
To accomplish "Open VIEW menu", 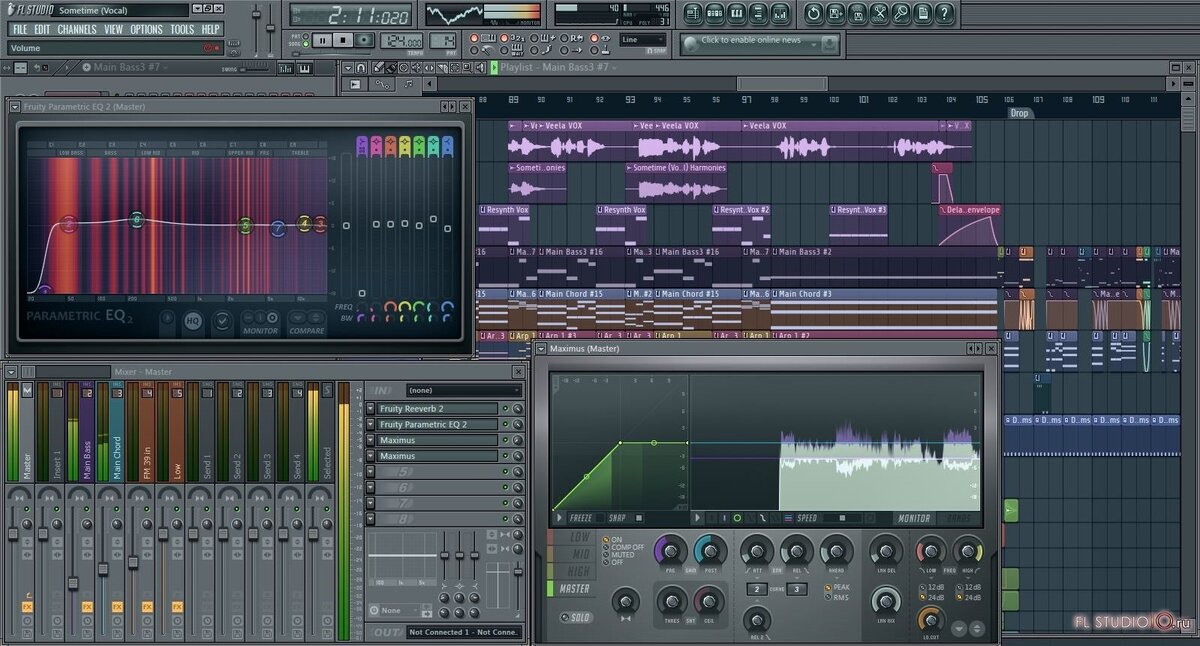I will pos(114,29).
